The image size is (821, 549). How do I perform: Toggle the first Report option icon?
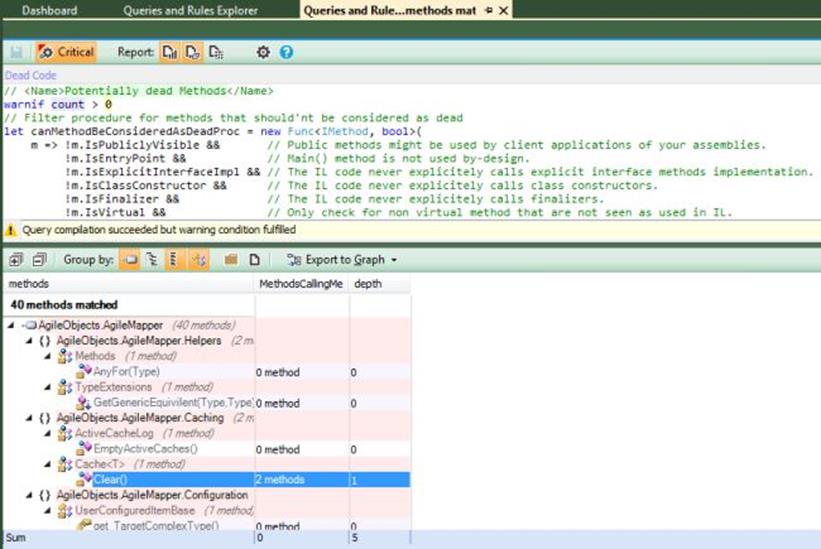[170, 52]
